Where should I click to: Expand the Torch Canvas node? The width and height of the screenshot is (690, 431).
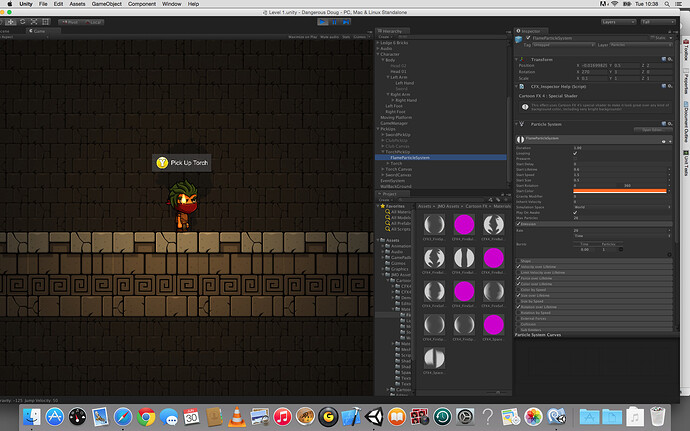[x=383, y=169]
